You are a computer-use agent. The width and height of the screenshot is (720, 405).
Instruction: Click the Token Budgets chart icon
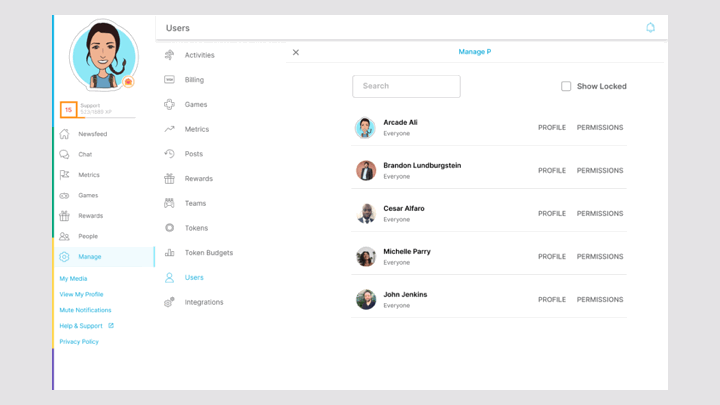click(x=169, y=253)
